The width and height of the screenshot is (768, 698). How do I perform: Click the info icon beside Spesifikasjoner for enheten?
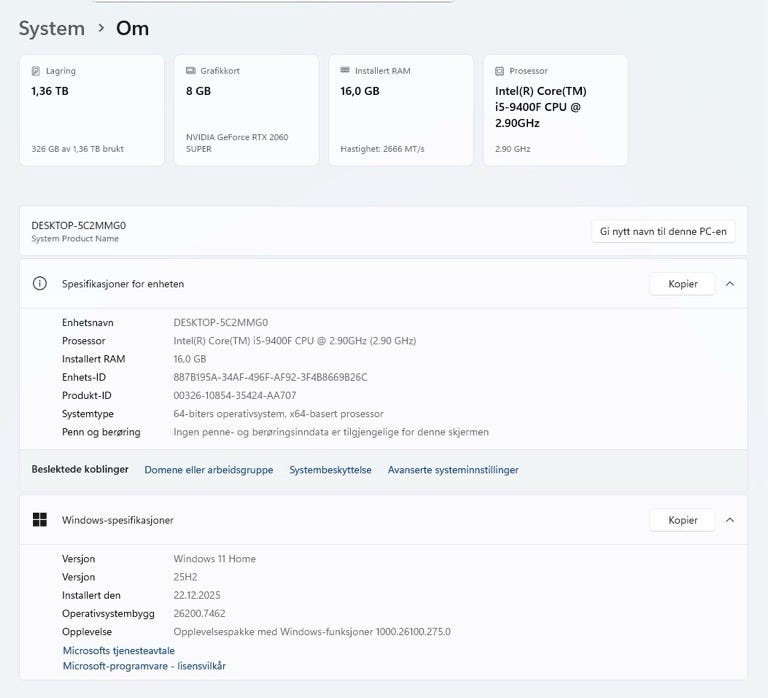pyautogui.click(x=40, y=284)
